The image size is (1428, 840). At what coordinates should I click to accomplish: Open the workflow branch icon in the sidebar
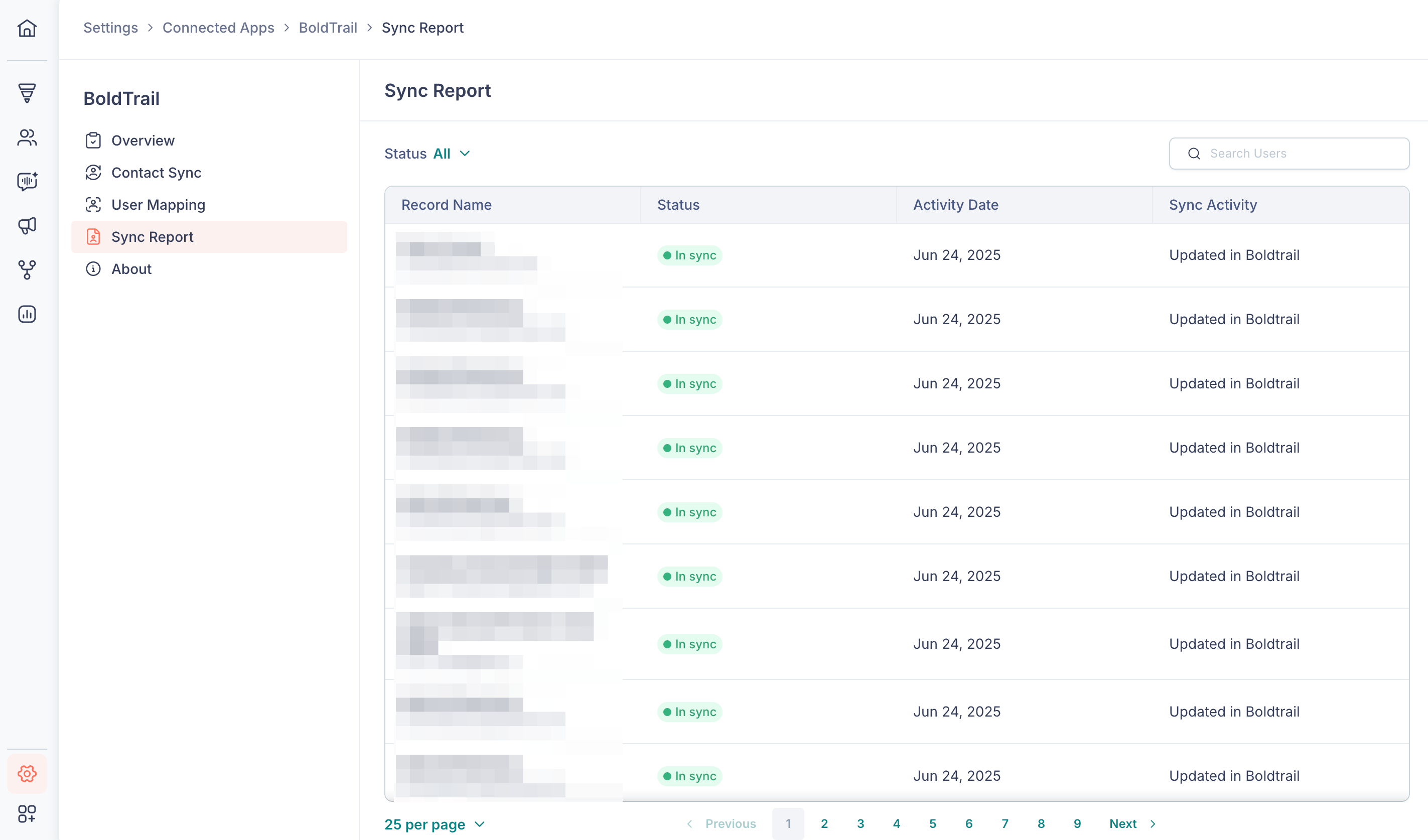(27, 270)
